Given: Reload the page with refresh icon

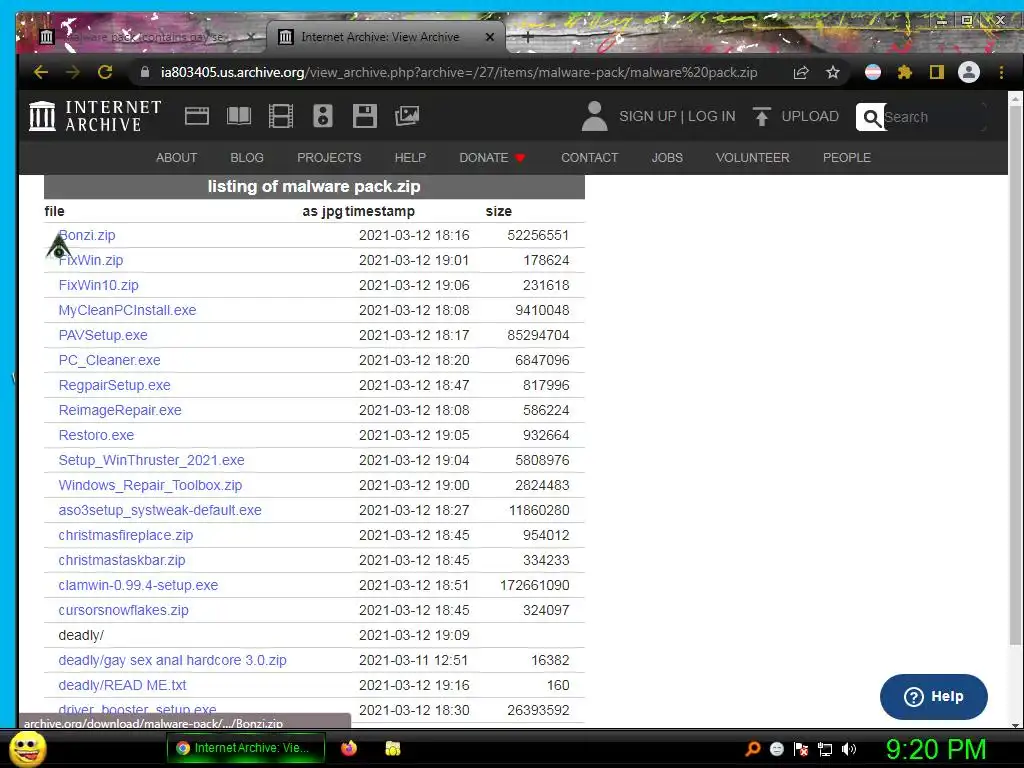Looking at the screenshot, I should click(x=105, y=72).
